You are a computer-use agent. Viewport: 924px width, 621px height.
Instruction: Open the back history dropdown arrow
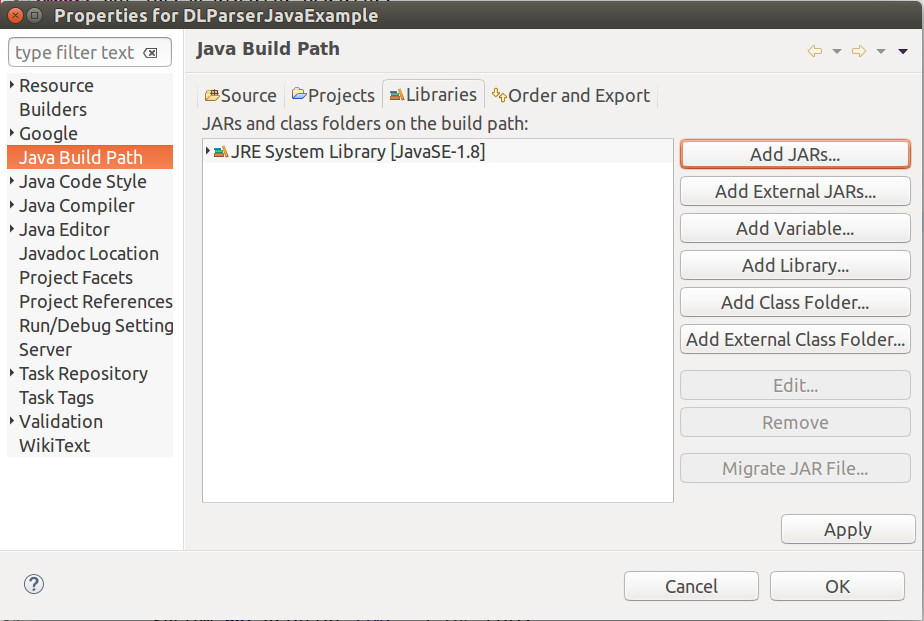coord(837,51)
